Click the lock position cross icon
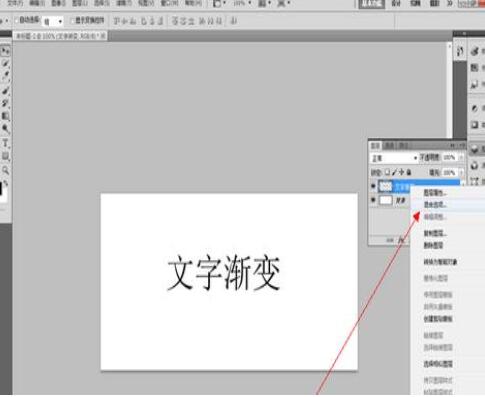Screen dimensions: 485x397 click(x=401, y=172)
